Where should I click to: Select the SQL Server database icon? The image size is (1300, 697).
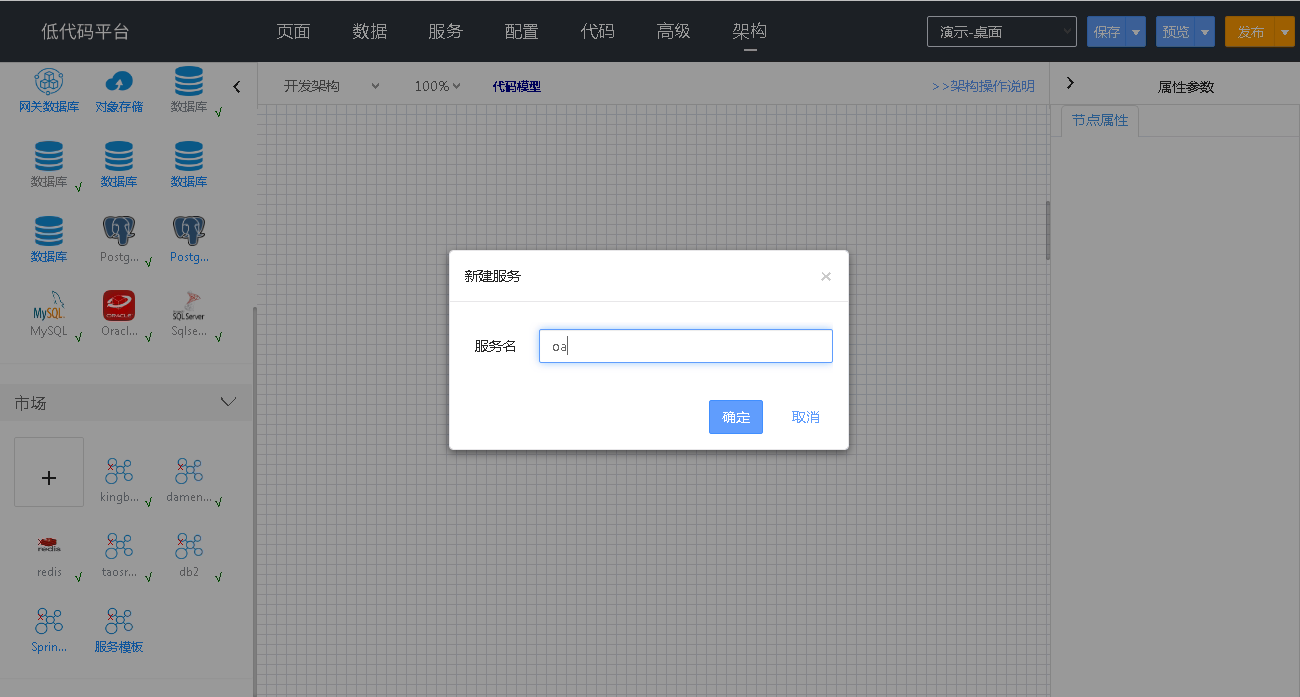(189, 305)
